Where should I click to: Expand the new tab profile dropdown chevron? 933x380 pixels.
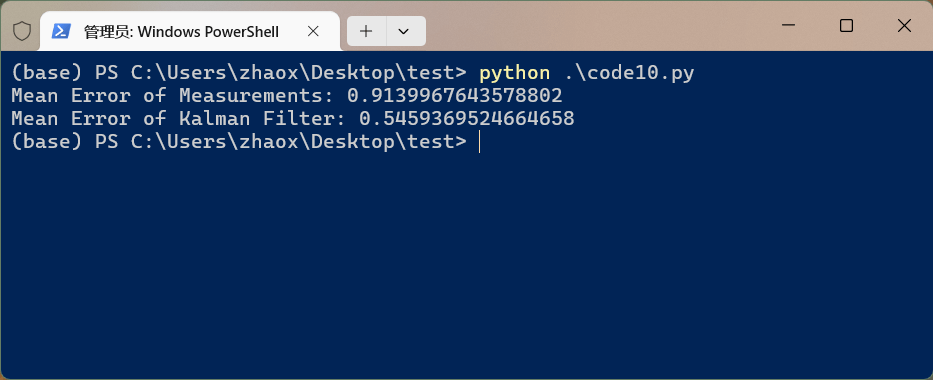(404, 31)
